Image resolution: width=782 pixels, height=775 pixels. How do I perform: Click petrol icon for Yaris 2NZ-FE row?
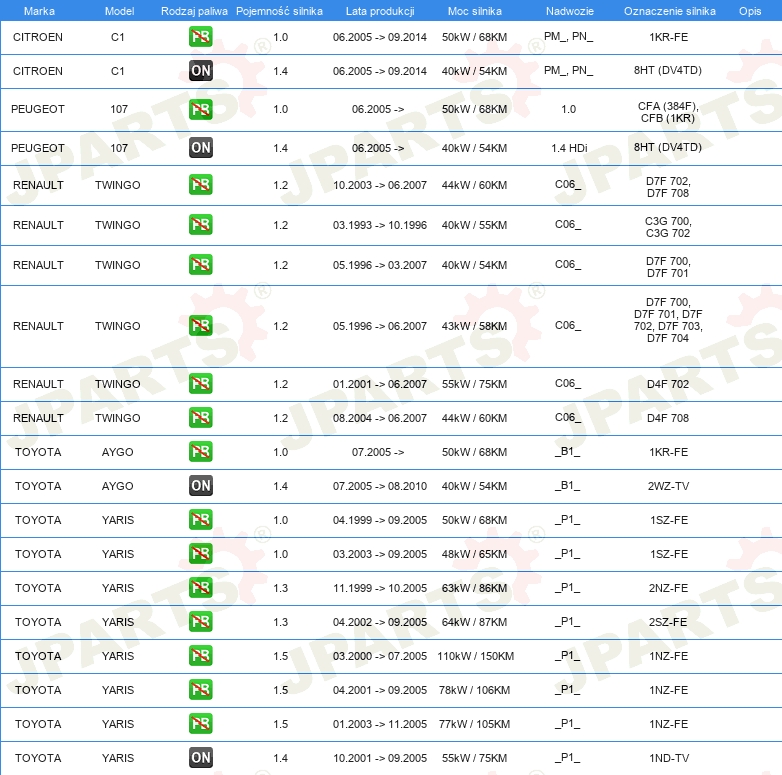click(200, 587)
